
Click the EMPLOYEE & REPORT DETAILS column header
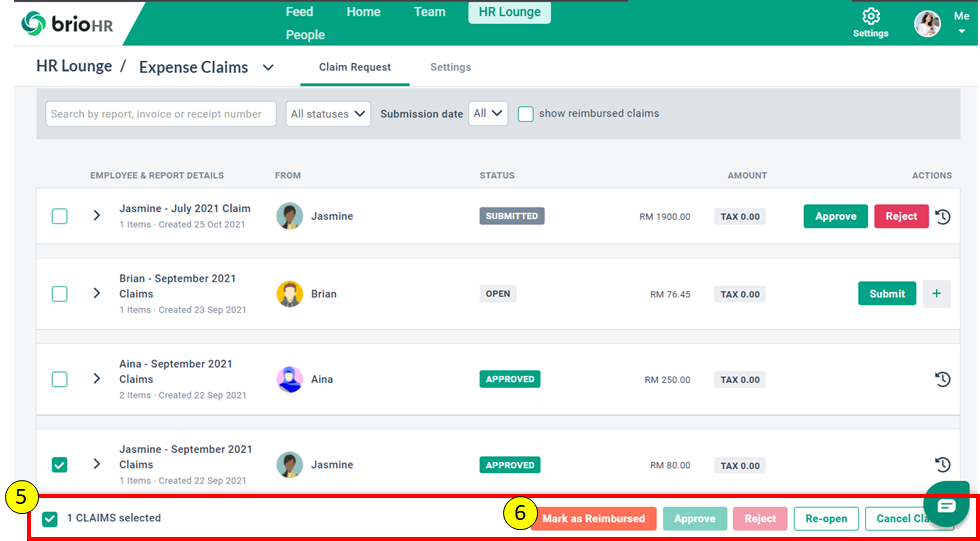157,176
